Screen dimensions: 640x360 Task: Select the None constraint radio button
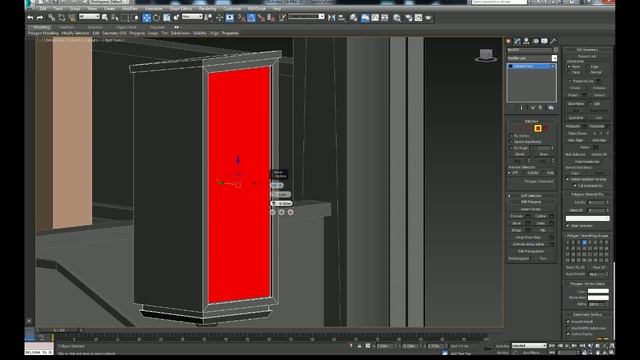[569, 67]
